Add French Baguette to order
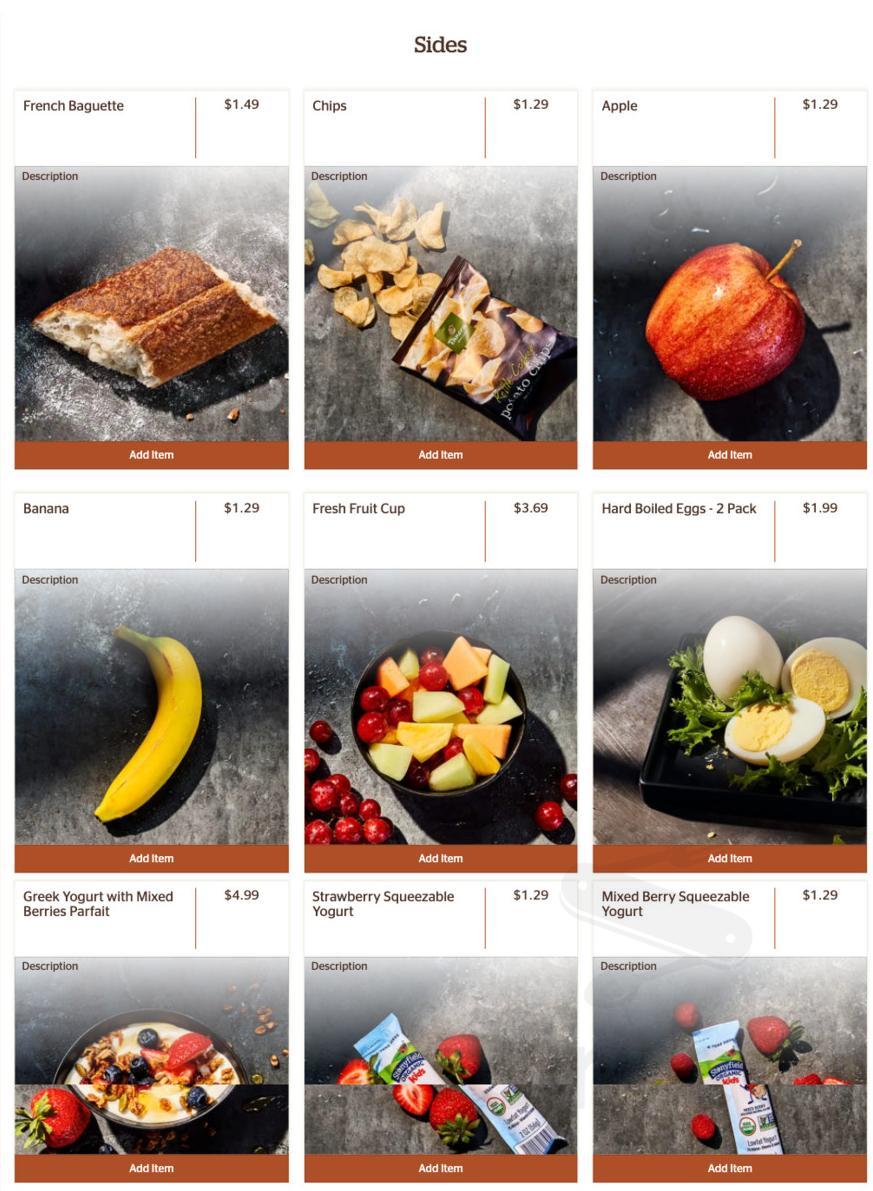Screen dimensions: 873x1191 click(x=151, y=455)
